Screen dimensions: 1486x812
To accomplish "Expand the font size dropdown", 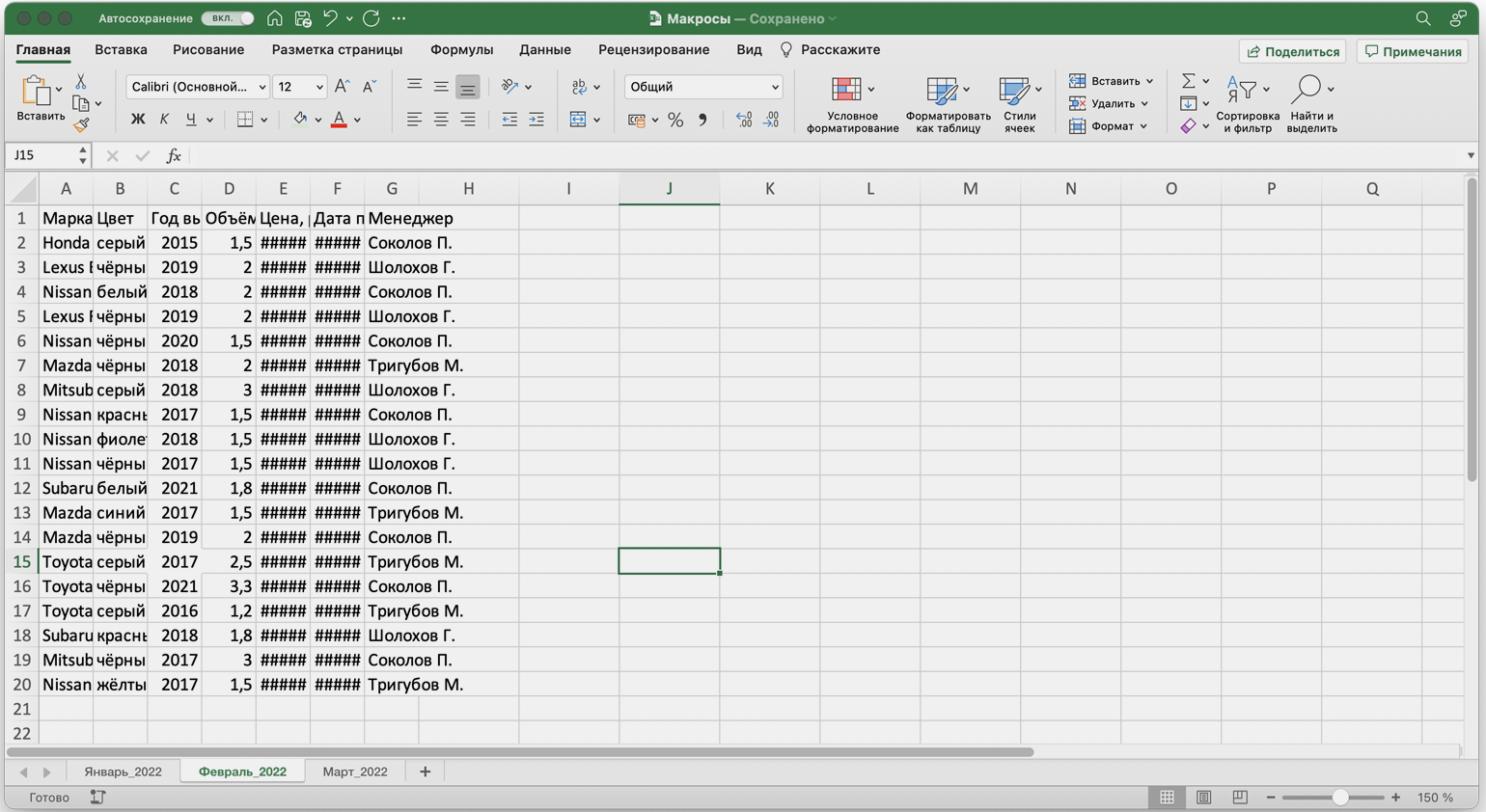I will coord(319,87).
